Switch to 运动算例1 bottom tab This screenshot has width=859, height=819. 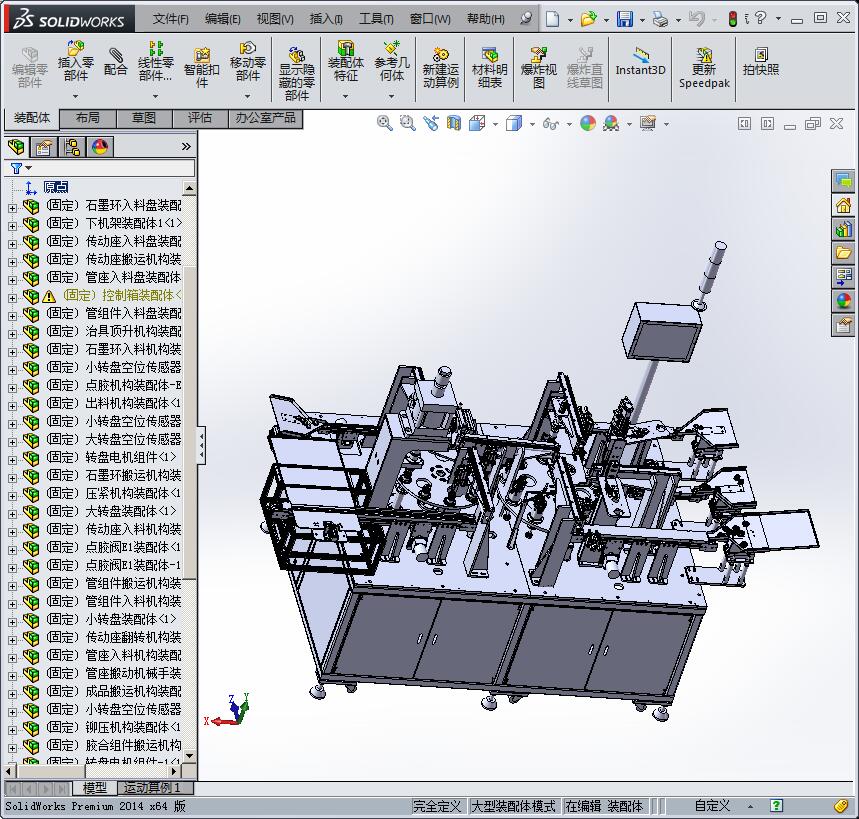(156, 788)
